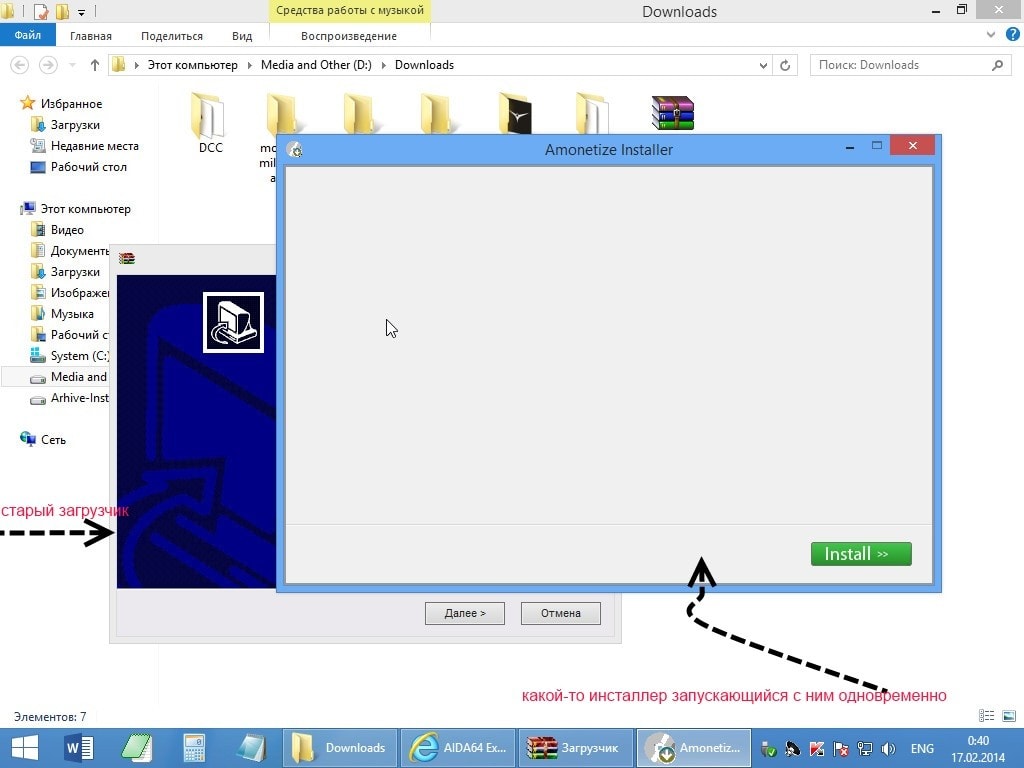Screen dimensions: 1024x768
Task: Select the folder with the dark cover thumbnail
Action: click(x=515, y=113)
